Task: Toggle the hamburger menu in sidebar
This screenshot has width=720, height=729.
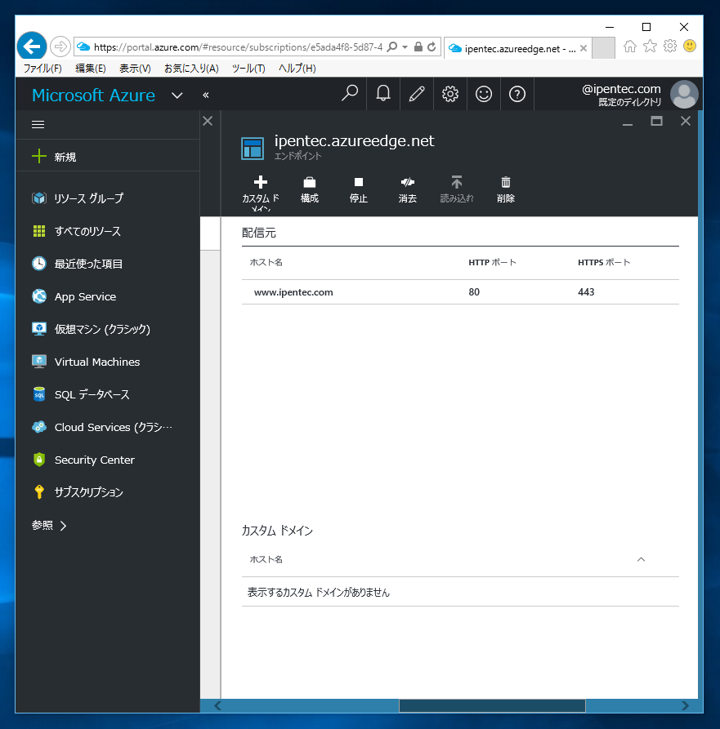Action: coord(38,125)
